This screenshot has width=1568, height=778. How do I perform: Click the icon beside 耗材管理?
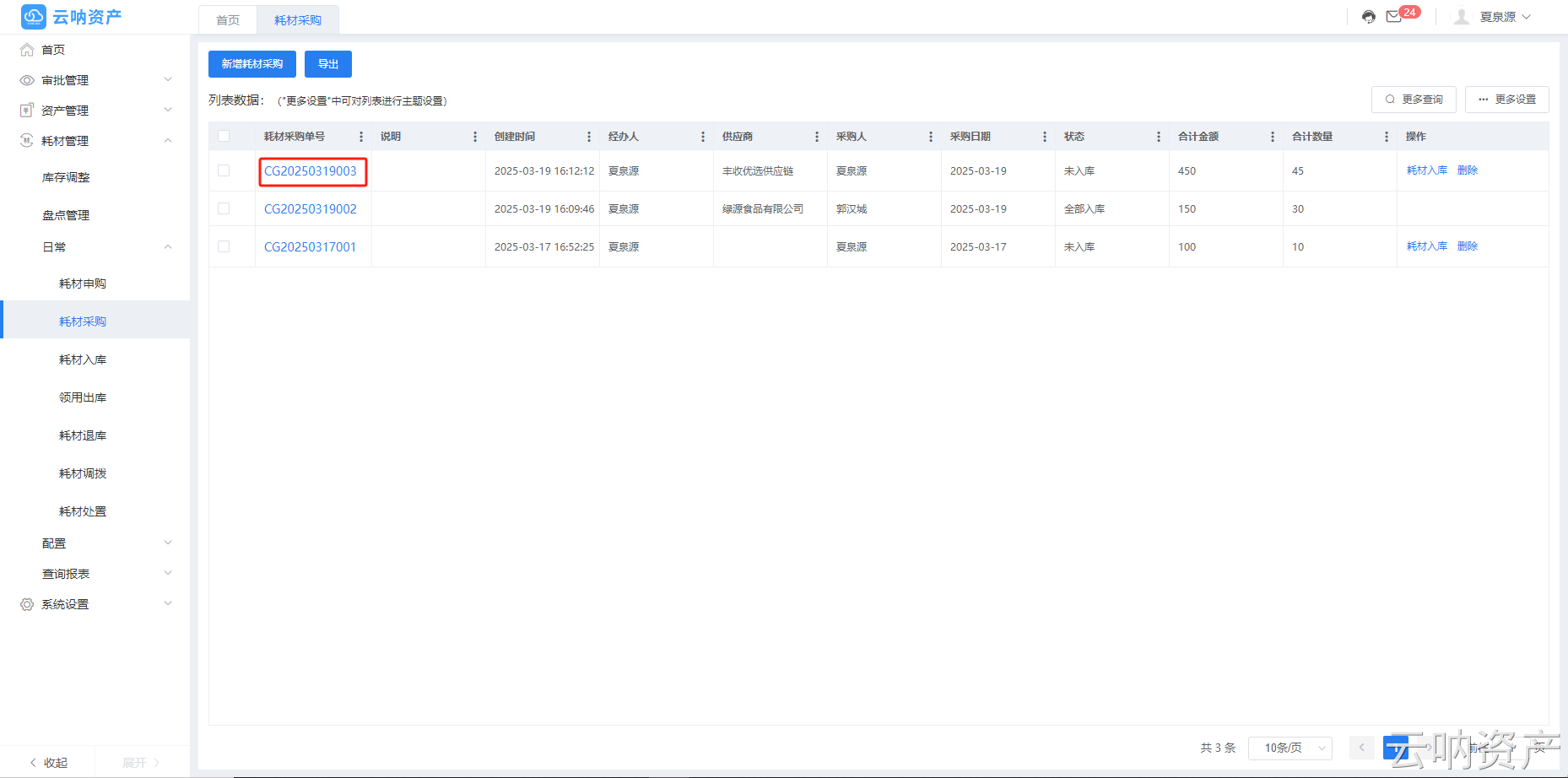27,141
